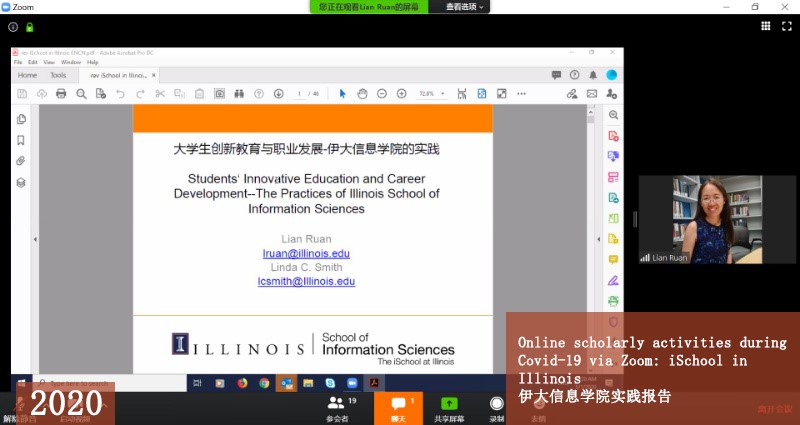Switch to Zoom gallery view grid icon
800x425 pixels.
click(x=766, y=26)
